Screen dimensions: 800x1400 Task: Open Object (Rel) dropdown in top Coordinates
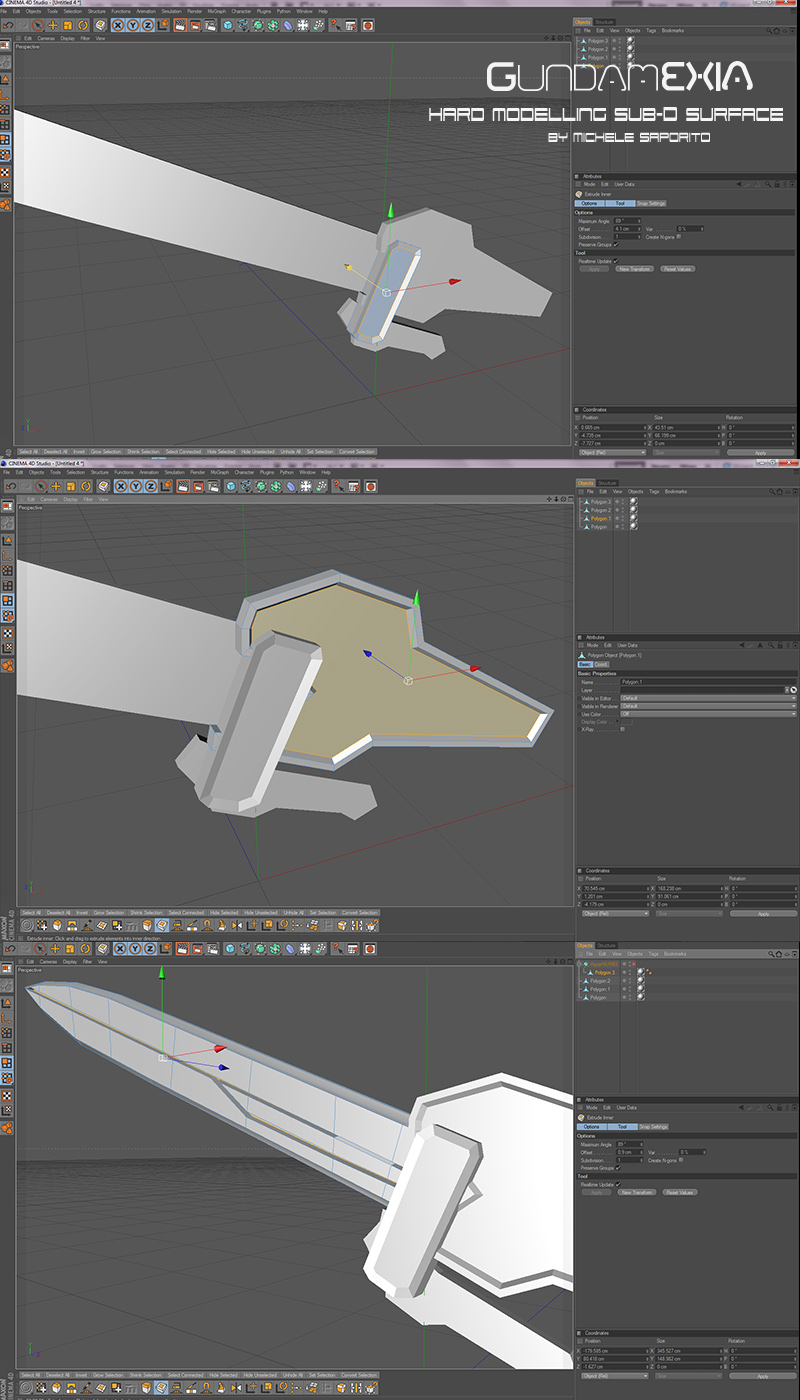coord(613,452)
